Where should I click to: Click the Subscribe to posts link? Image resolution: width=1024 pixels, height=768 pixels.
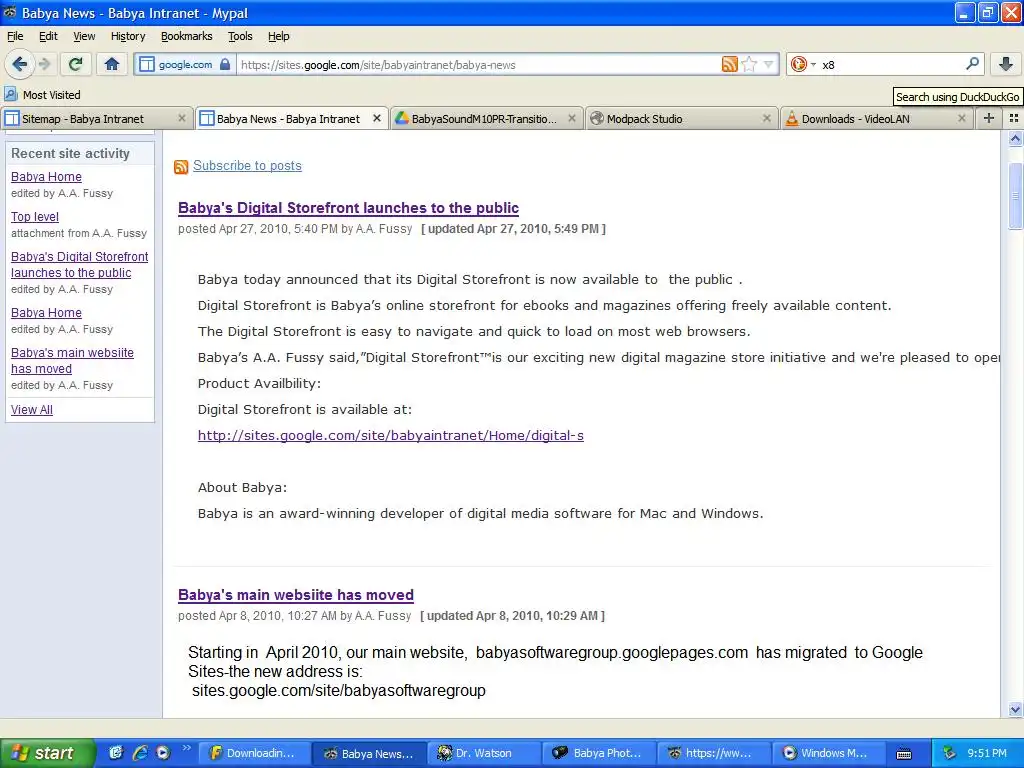247,166
